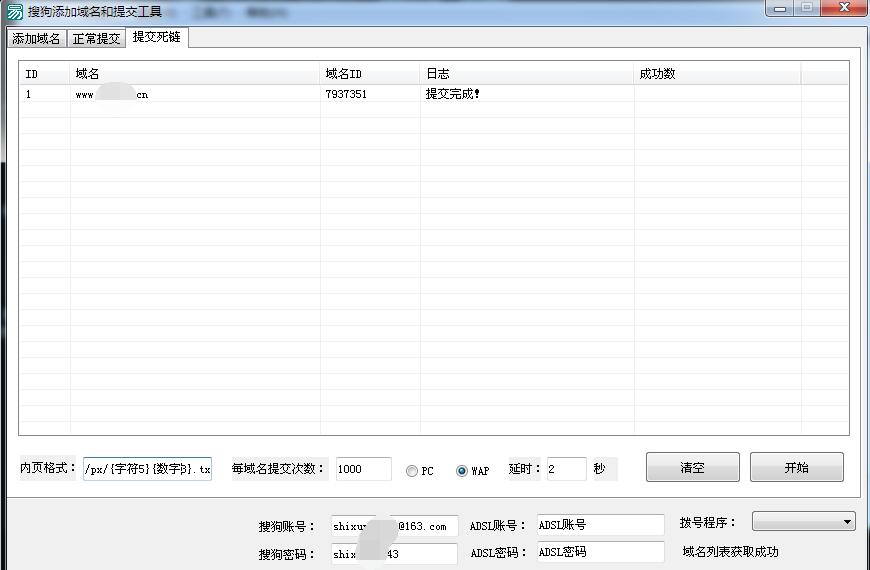Click the 开始 button
The image size is (870, 570).
tap(797, 467)
